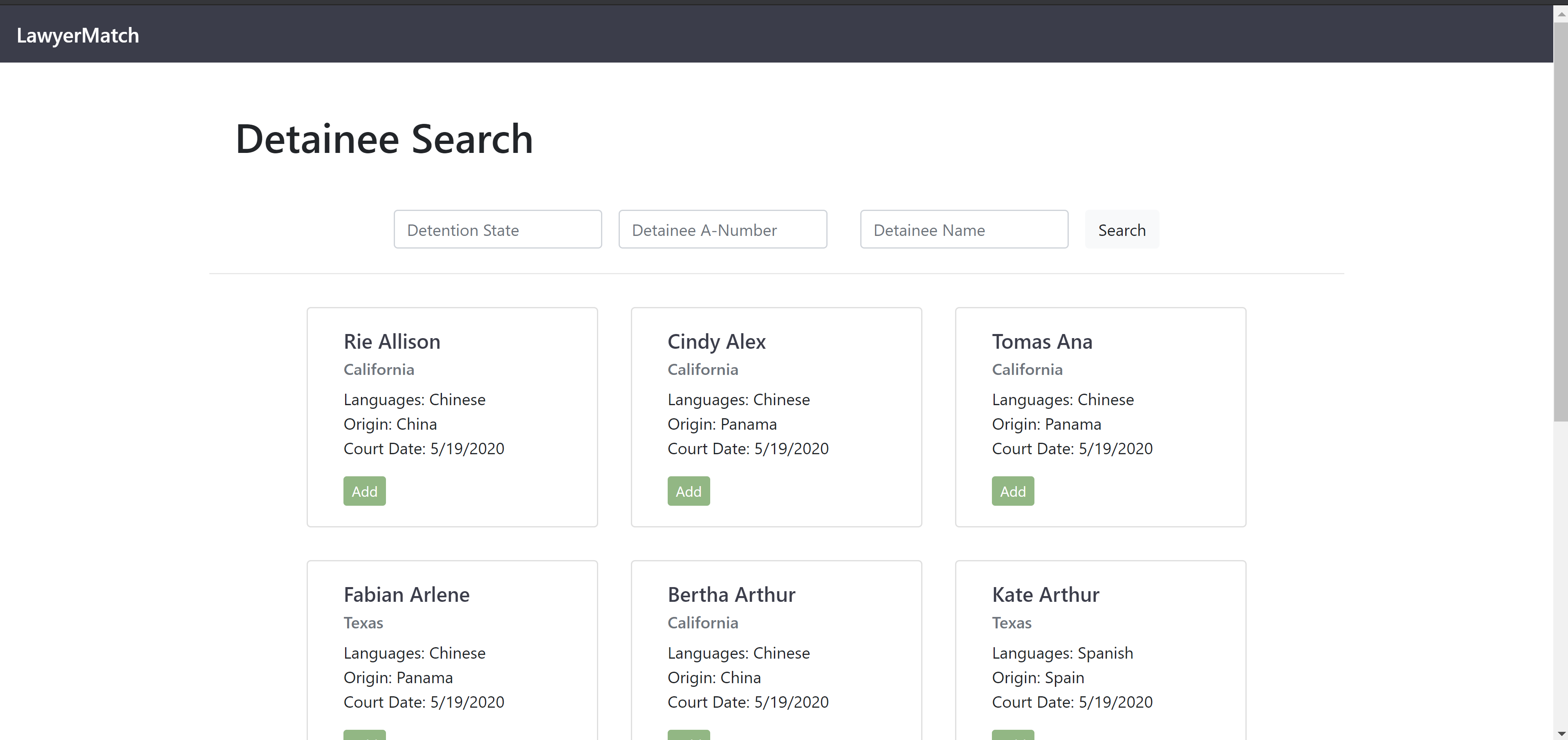This screenshot has width=1568, height=740.
Task: Add Cindy Alex with the green button
Action: [x=689, y=491]
